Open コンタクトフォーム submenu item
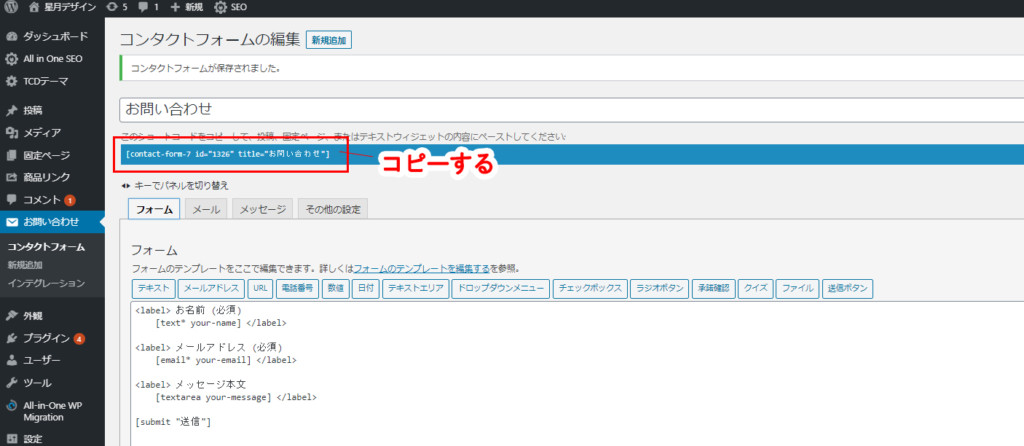 click(x=46, y=247)
